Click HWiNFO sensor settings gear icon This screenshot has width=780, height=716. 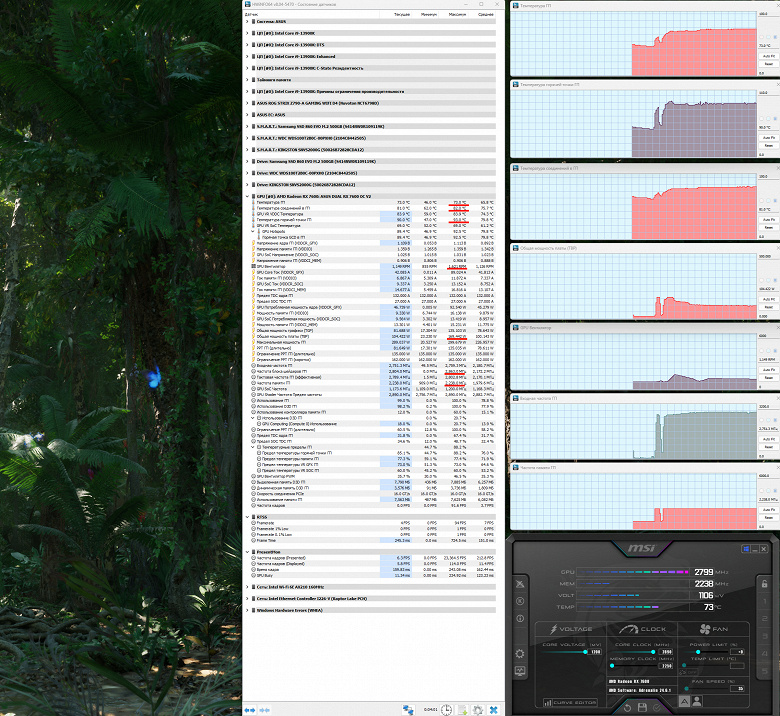478,710
